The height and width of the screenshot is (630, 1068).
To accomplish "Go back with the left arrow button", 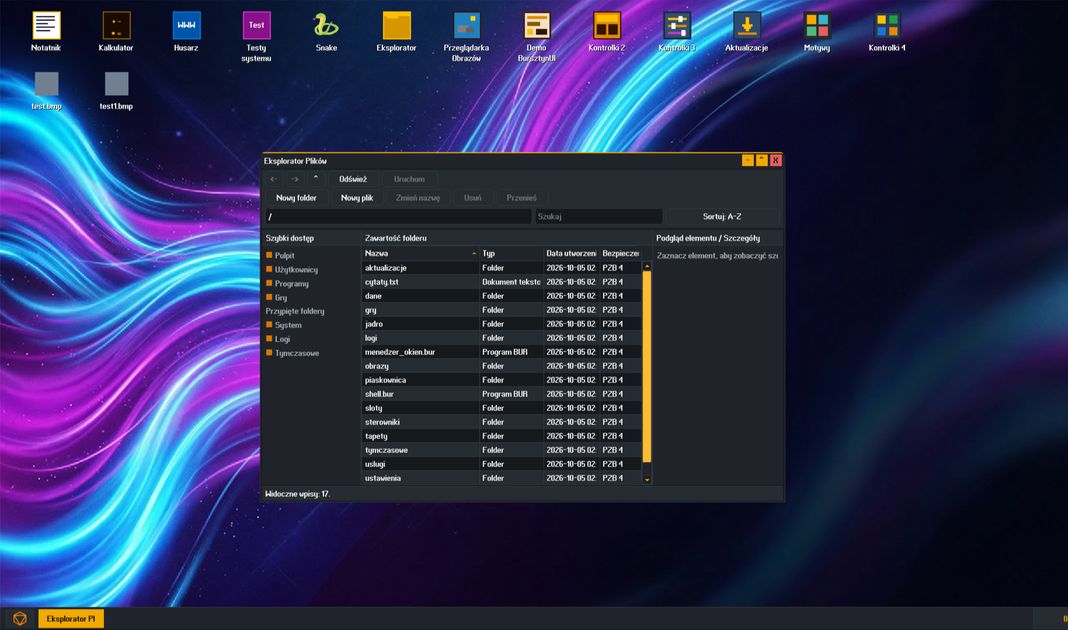I will tap(274, 179).
